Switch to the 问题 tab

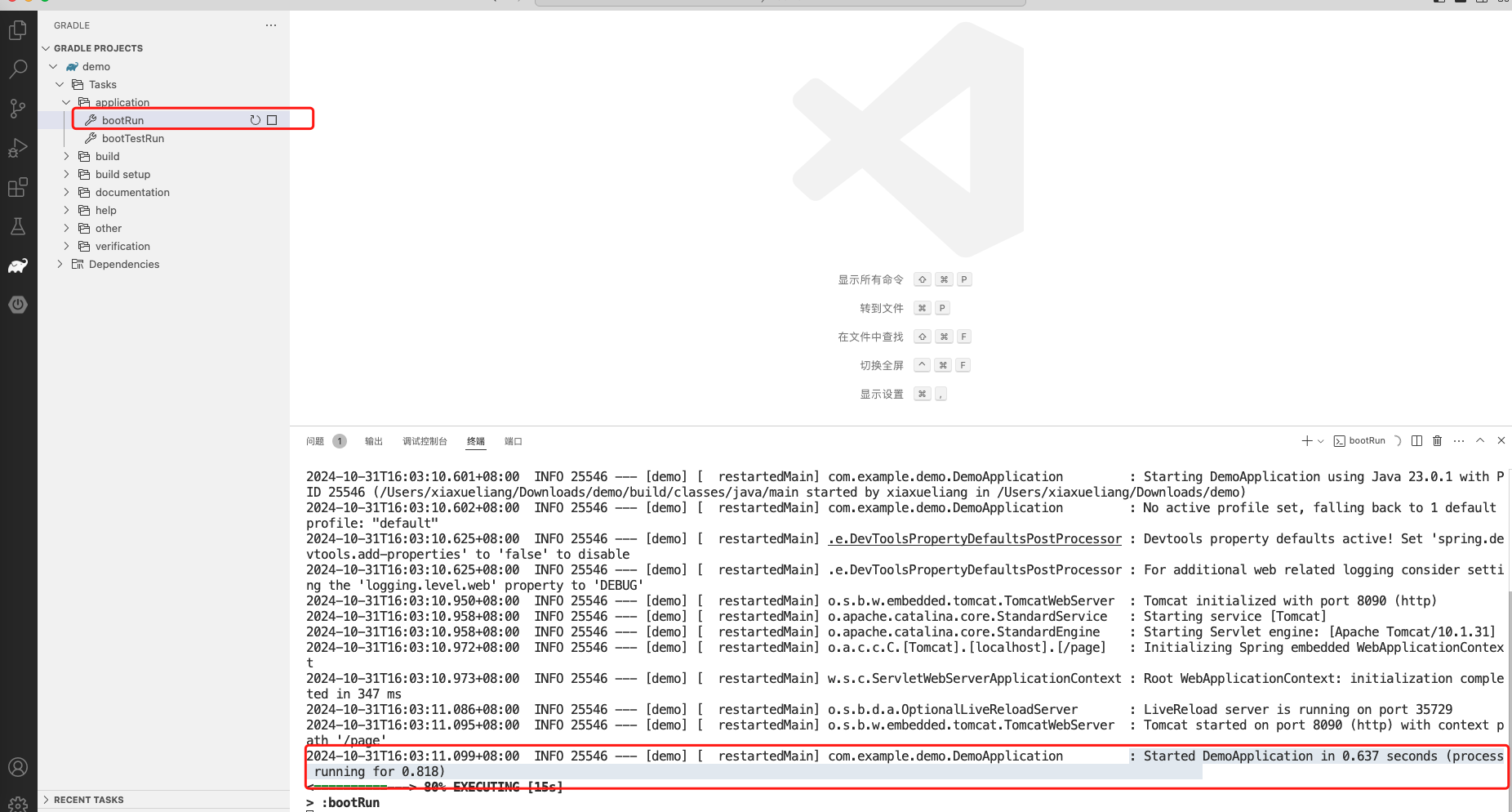click(x=315, y=441)
